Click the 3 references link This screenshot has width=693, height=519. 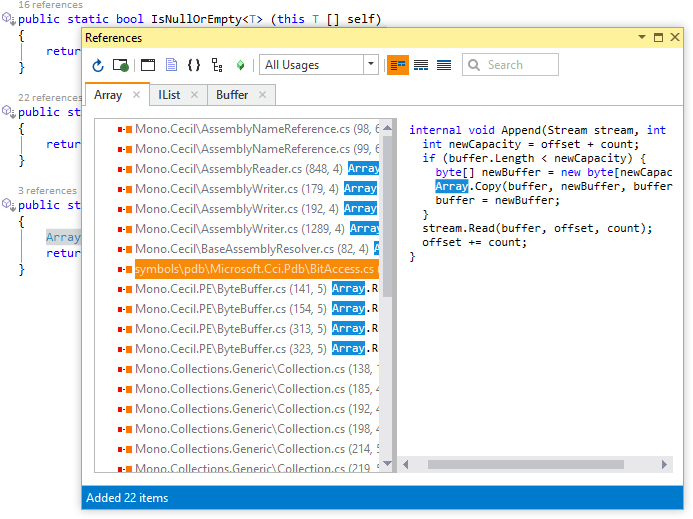pyautogui.click(x=48, y=191)
